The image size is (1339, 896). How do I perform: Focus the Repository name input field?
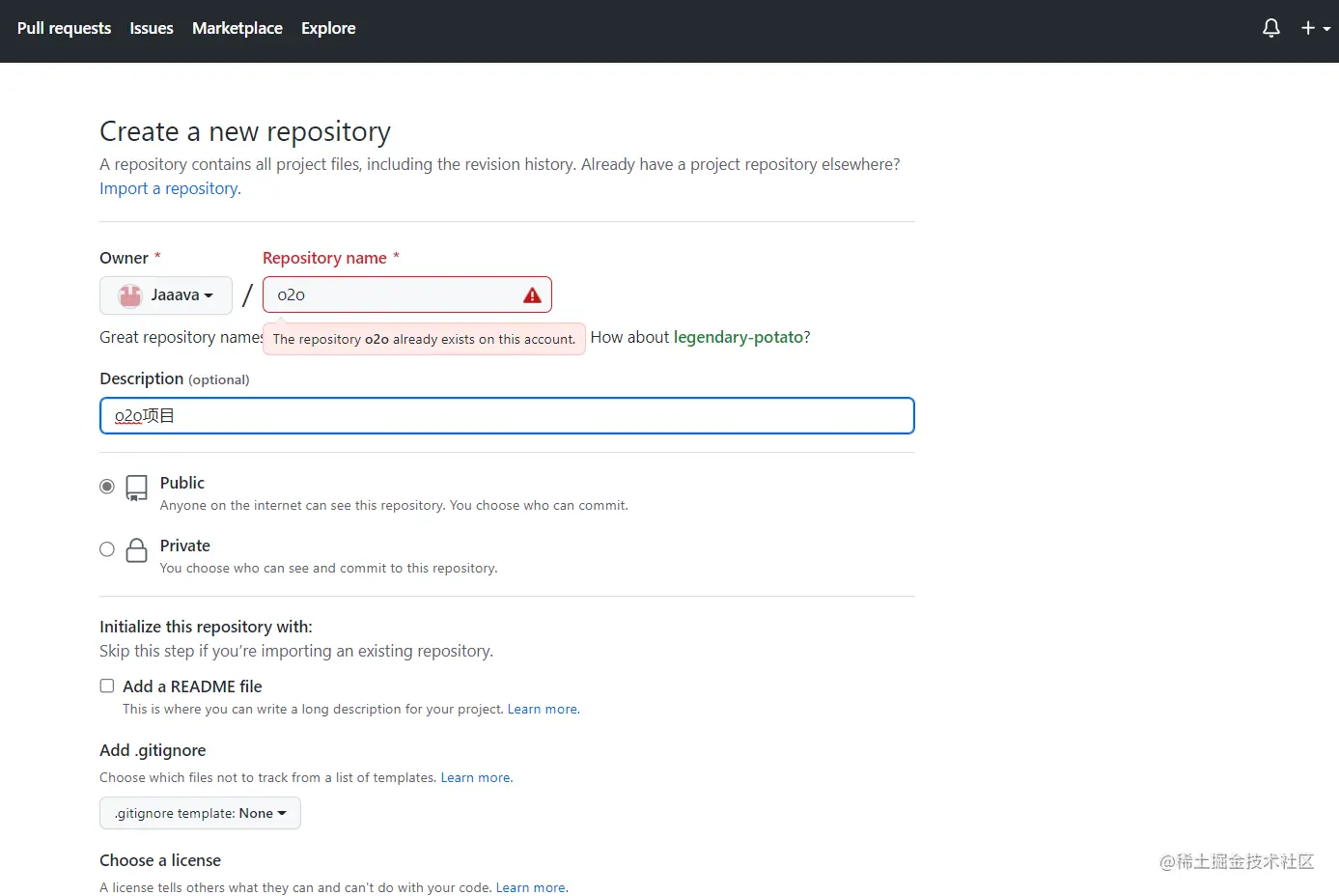click(x=407, y=295)
